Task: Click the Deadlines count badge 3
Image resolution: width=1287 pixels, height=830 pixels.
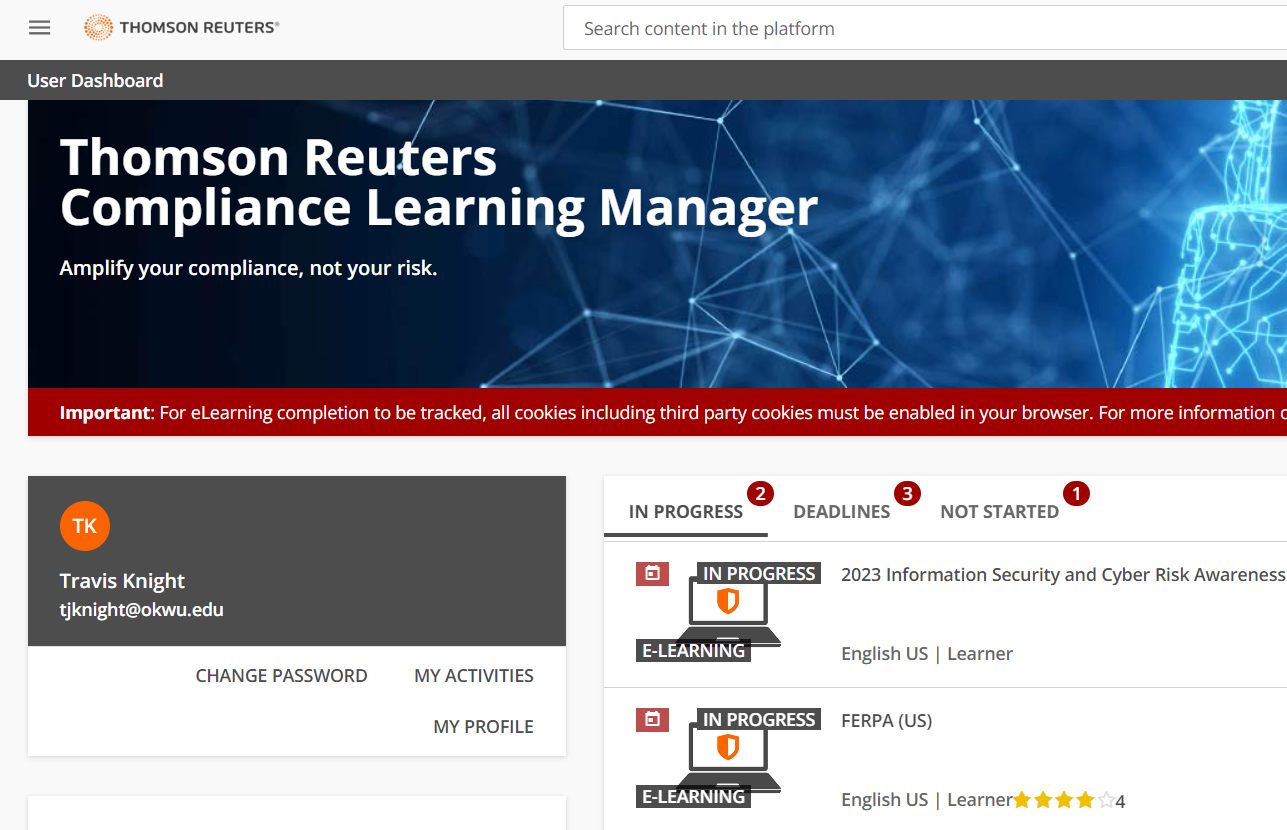Action: [907, 493]
